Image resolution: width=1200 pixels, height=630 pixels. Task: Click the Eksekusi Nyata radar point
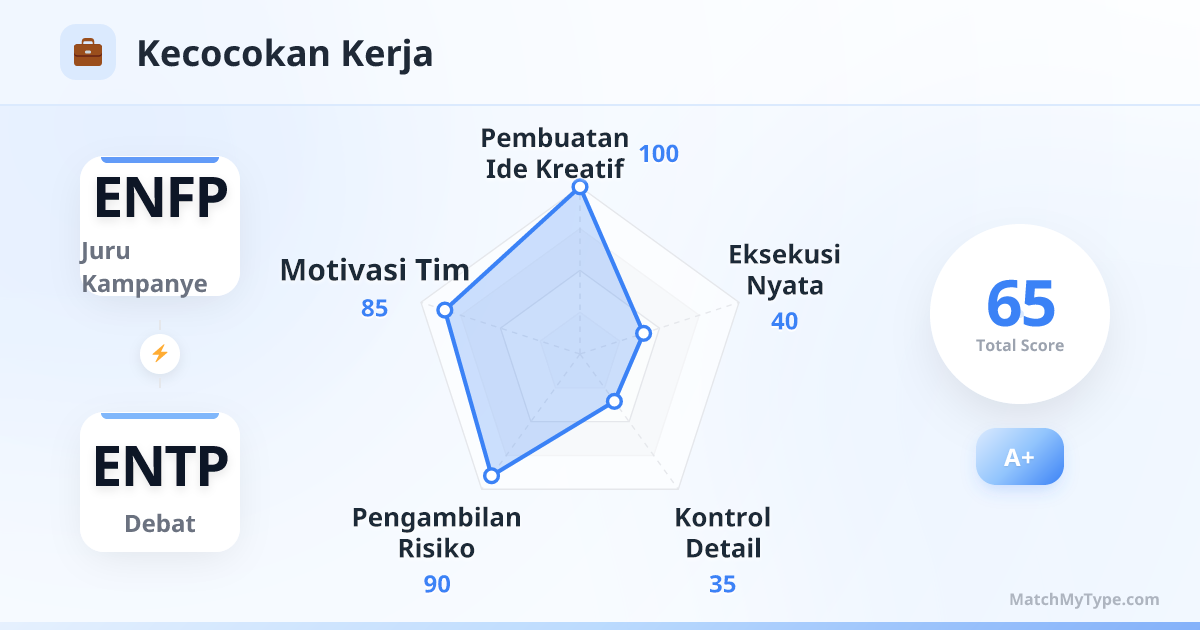[x=644, y=333]
